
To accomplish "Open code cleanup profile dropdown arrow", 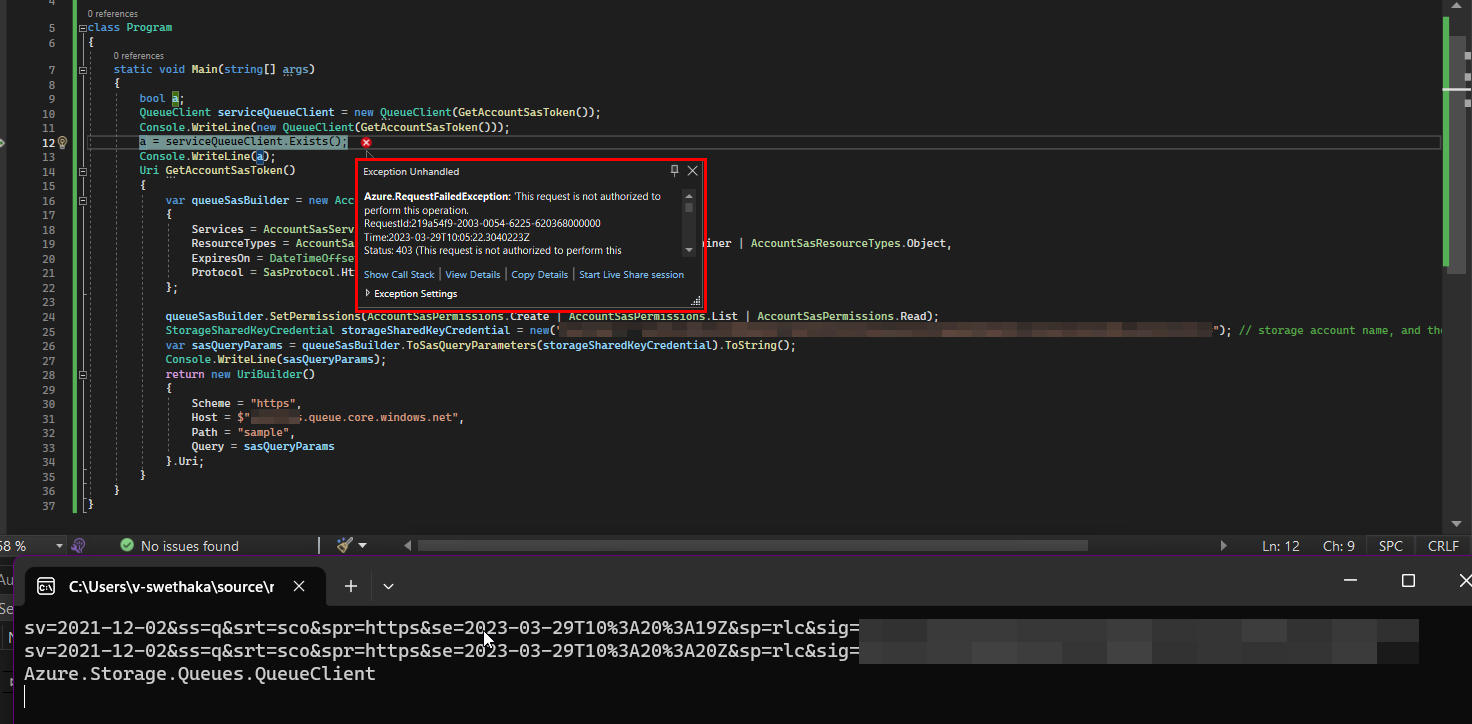I will 362,546.
